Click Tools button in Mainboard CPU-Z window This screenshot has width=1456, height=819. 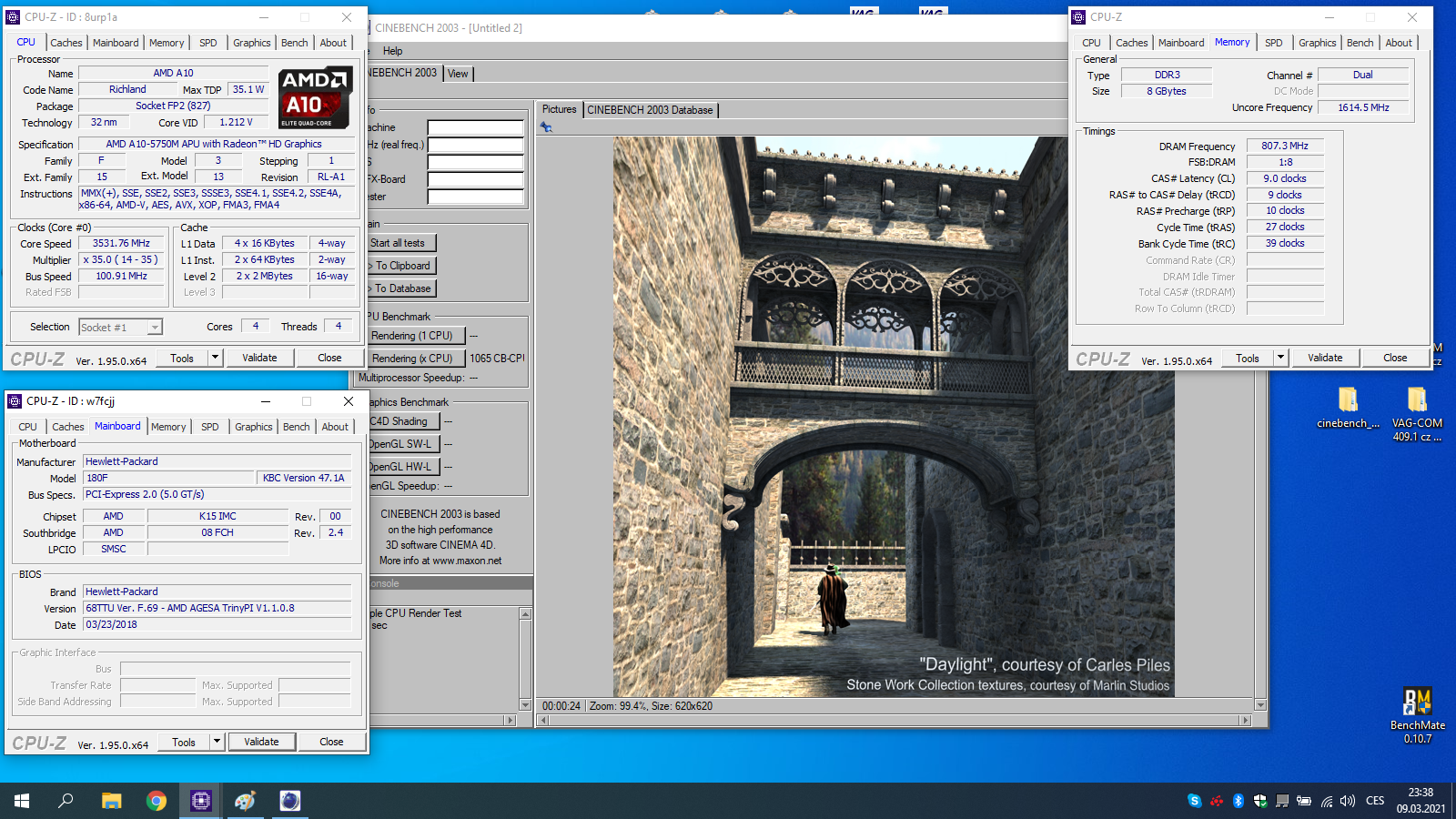tap(184, 742)
